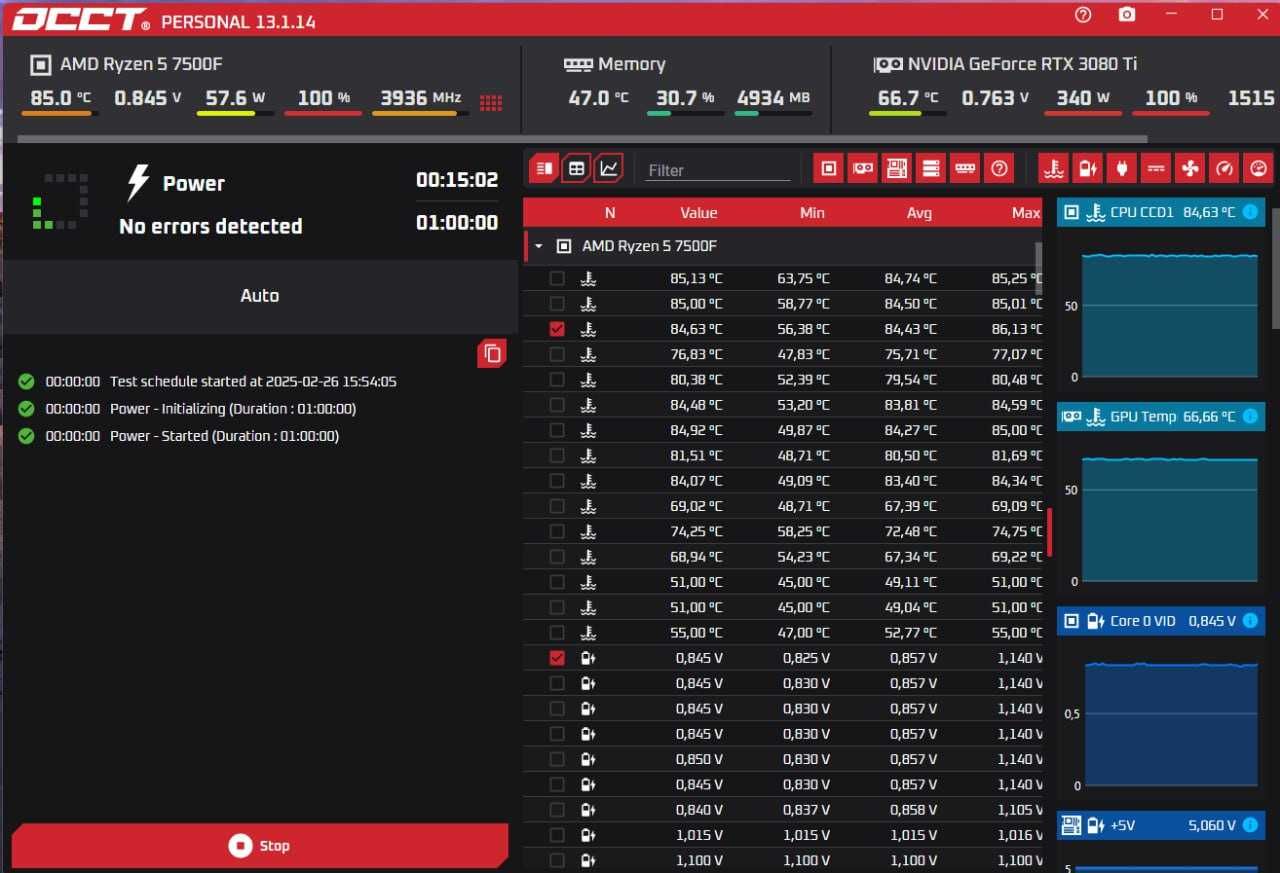Check the 1,015 V voltage row
This screenshot has height=873, width=1280.
(557, 835)
